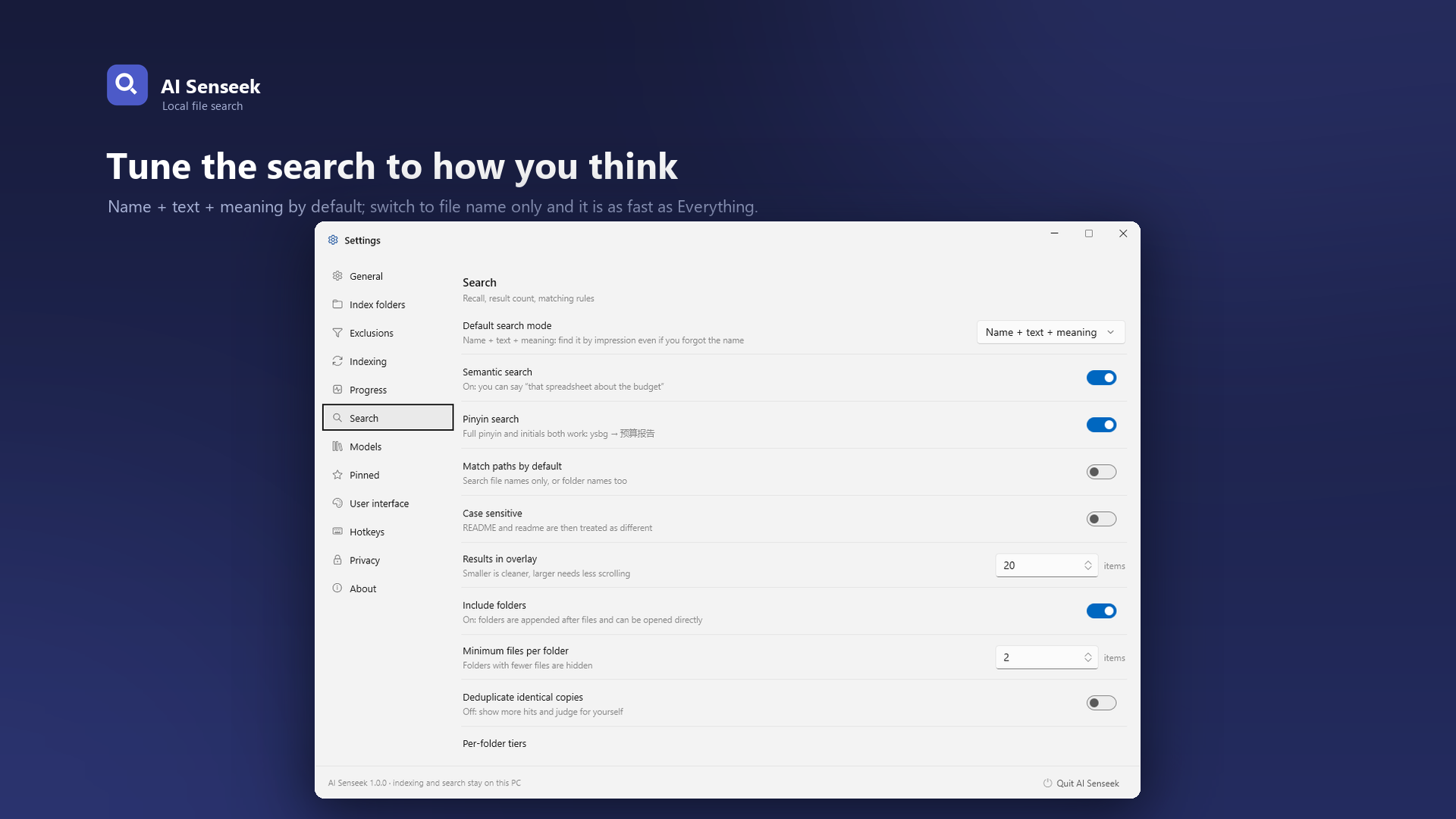
Task: Open the Indexing settings tab
Action: pyautogui.click(x=388, y=361)
